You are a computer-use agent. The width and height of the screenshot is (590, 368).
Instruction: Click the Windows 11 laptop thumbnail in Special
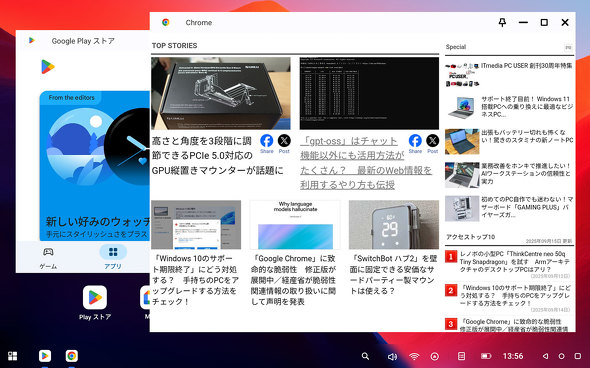(462, 108)
